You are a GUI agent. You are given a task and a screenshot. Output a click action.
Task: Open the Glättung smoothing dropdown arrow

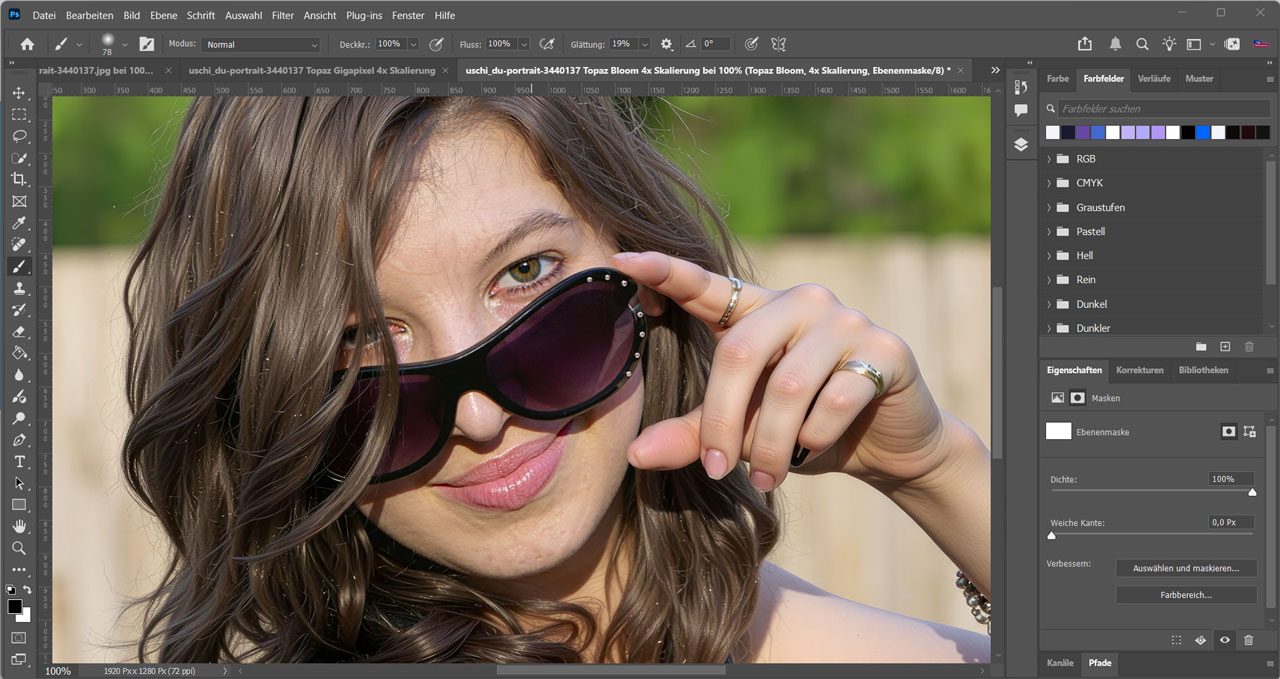tap(644, 44)
